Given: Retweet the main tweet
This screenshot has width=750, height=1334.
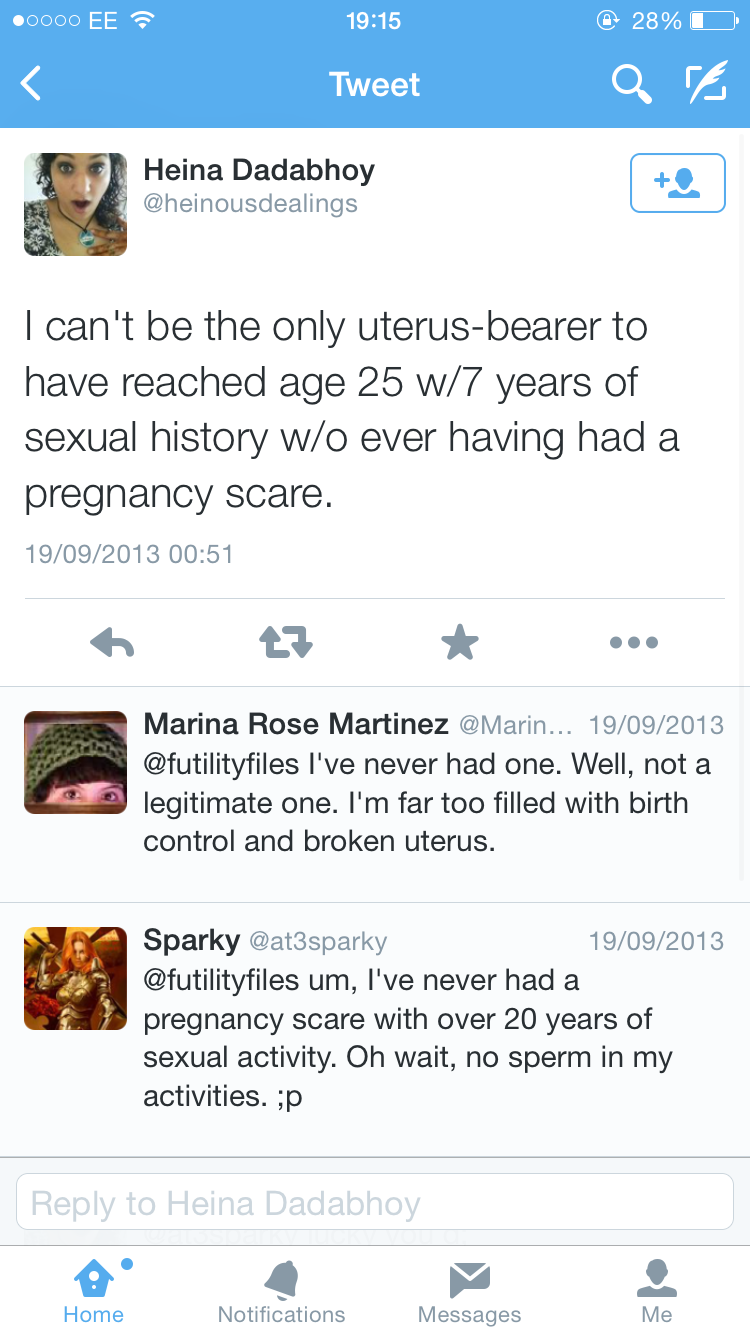Looking at the screenshot, I should pos(287,643).
